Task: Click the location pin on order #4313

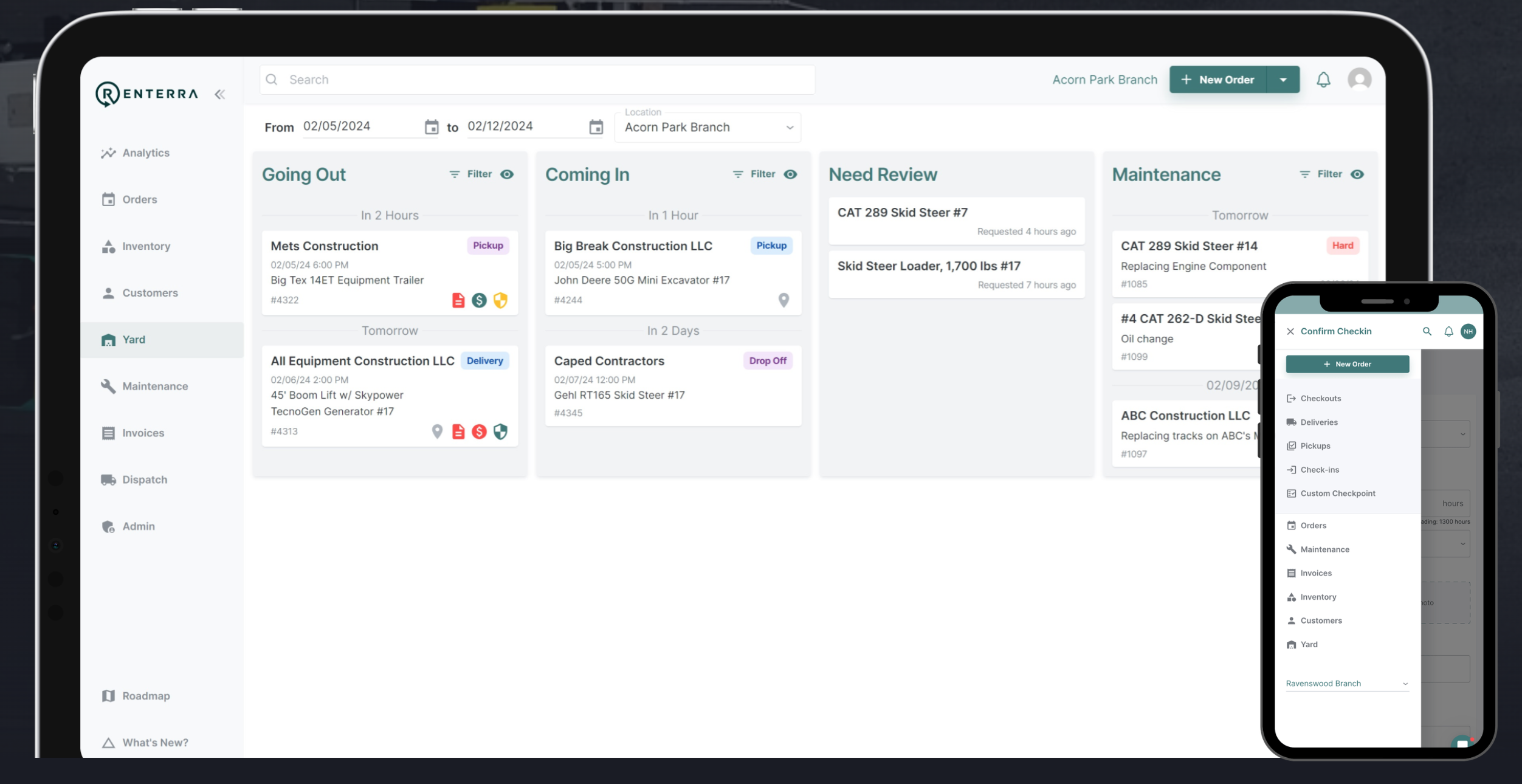Action: tap(437, 432)
